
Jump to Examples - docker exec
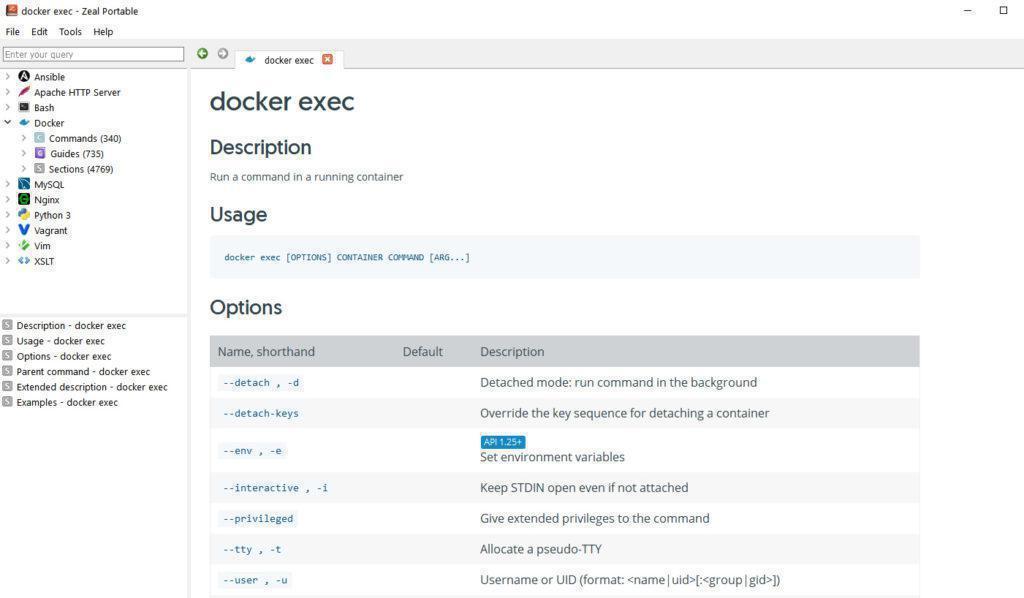tap(67, 402)
